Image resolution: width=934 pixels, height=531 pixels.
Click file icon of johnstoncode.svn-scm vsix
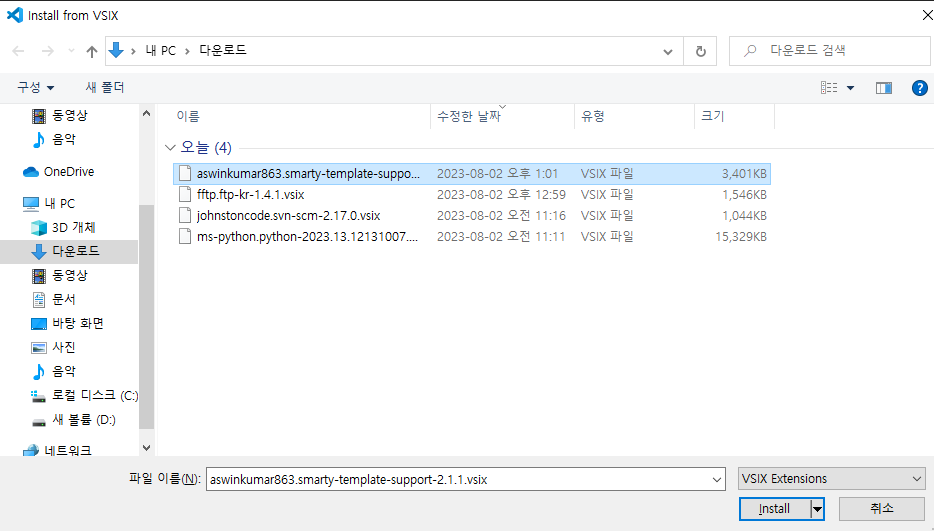(x=185, y=215)
